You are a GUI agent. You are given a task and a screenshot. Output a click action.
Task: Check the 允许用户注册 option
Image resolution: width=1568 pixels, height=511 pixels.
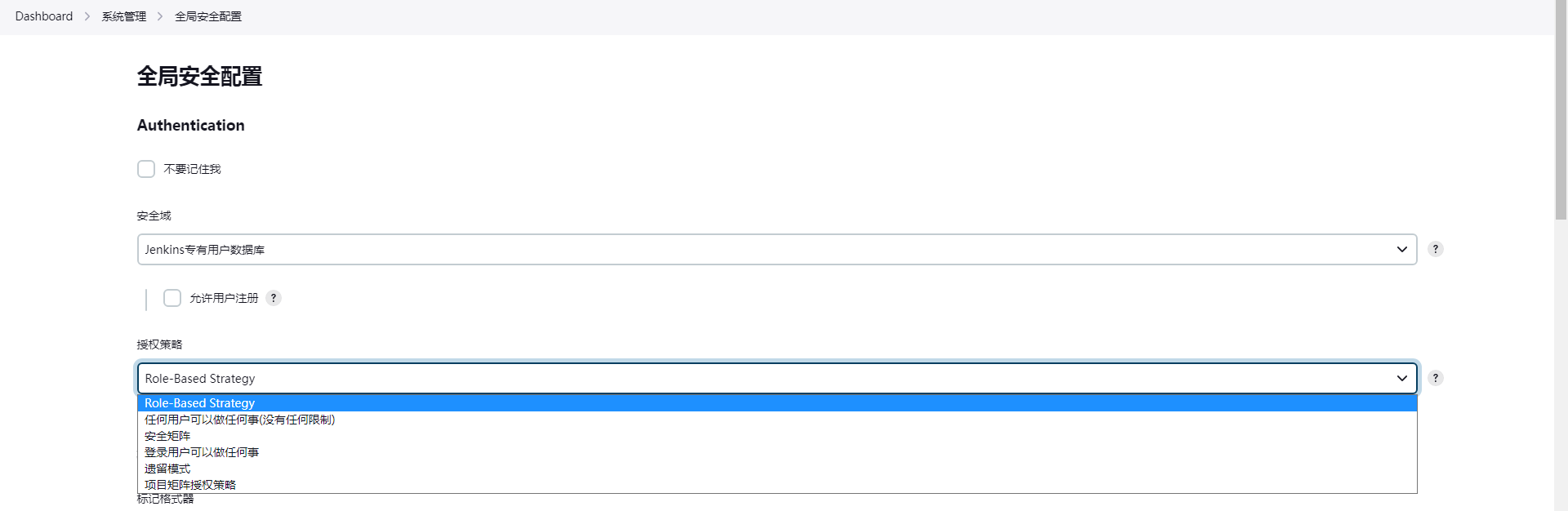click(171, 298)
